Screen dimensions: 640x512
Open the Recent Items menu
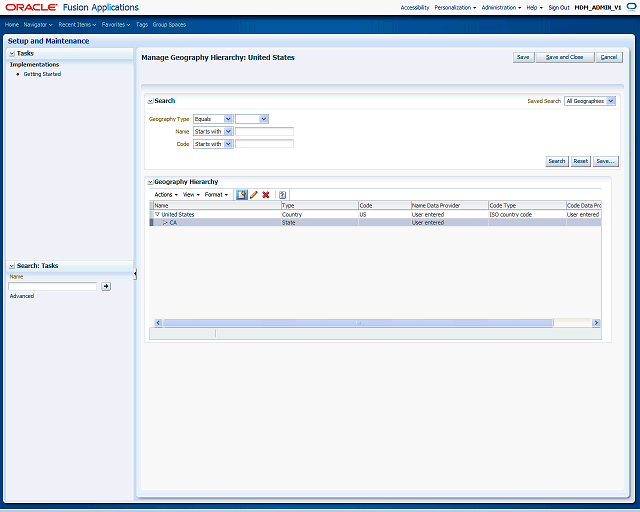pos(78,24)
